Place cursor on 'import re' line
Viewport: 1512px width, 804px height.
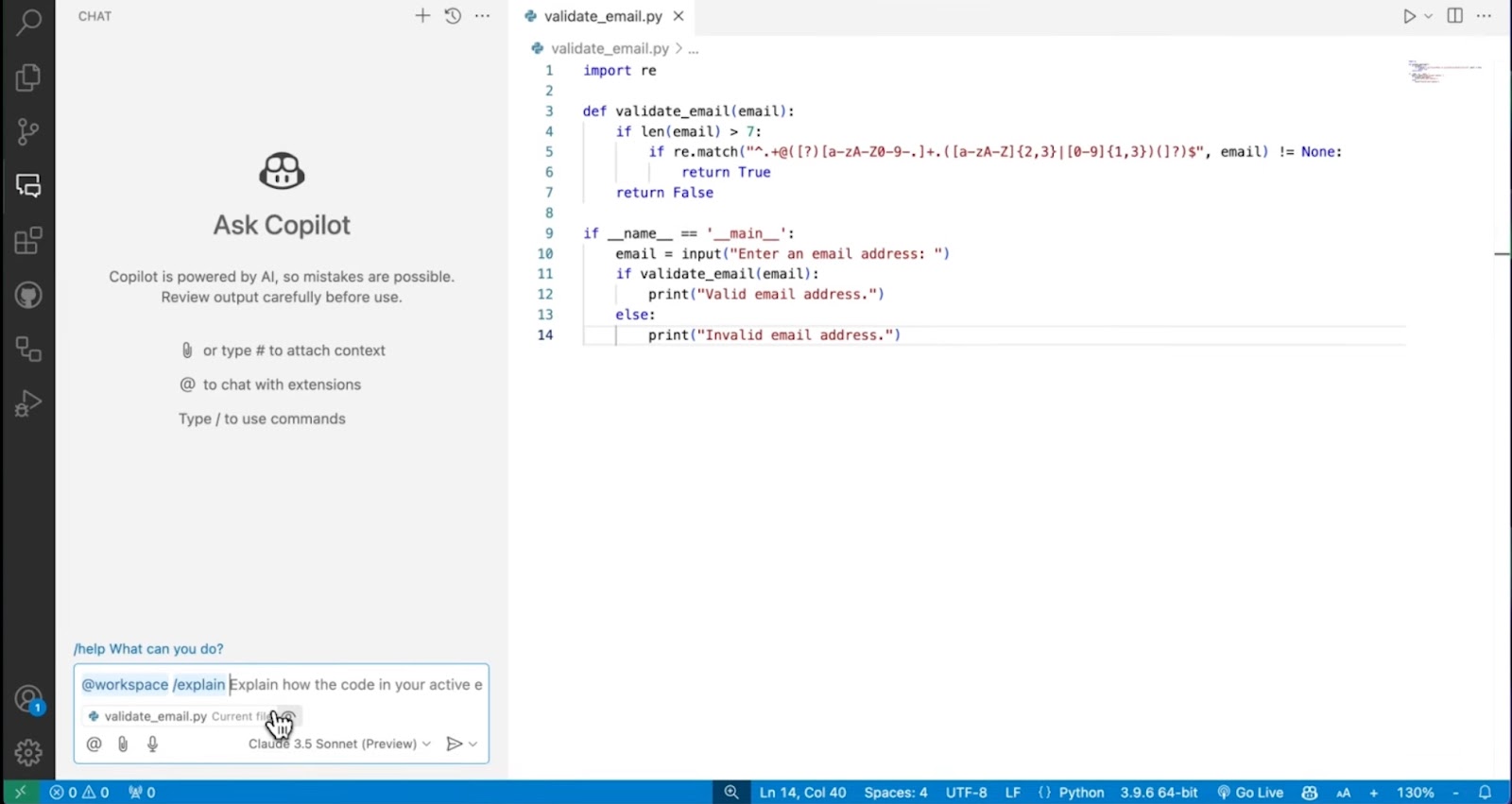point(619,70)
